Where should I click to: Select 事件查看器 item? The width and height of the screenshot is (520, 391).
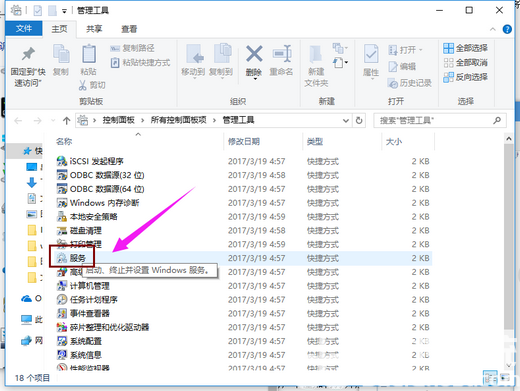click(83, 314)
